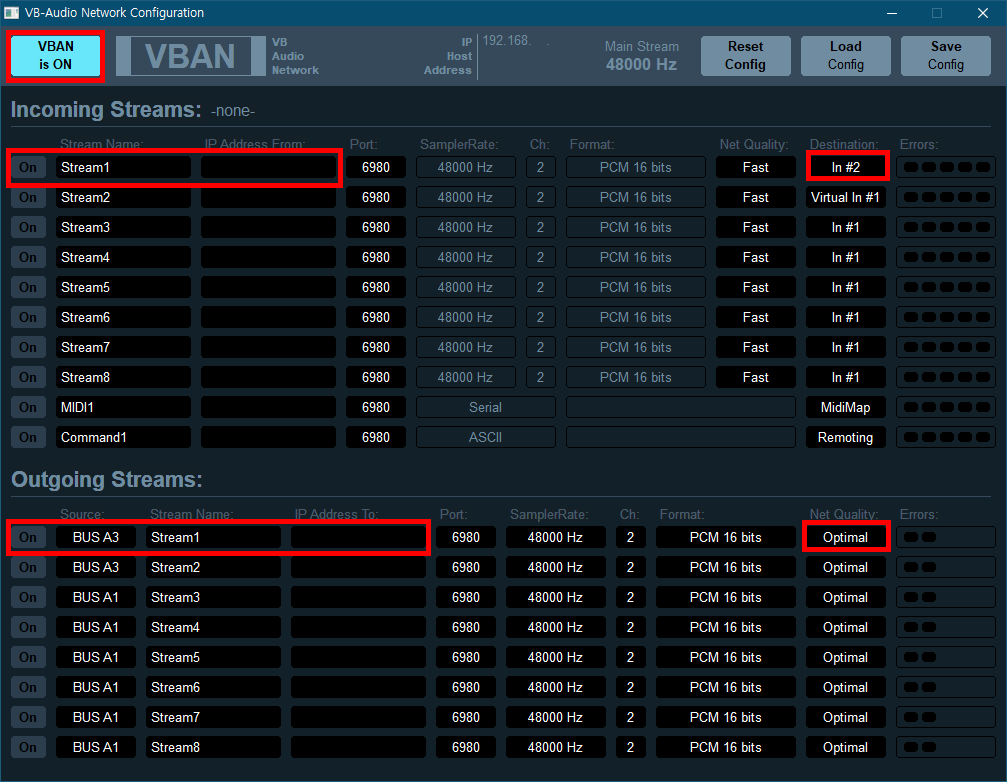The image size is (1007, 782).
Task: Edit MIDI1 stream name field
Action: point(123,407)
